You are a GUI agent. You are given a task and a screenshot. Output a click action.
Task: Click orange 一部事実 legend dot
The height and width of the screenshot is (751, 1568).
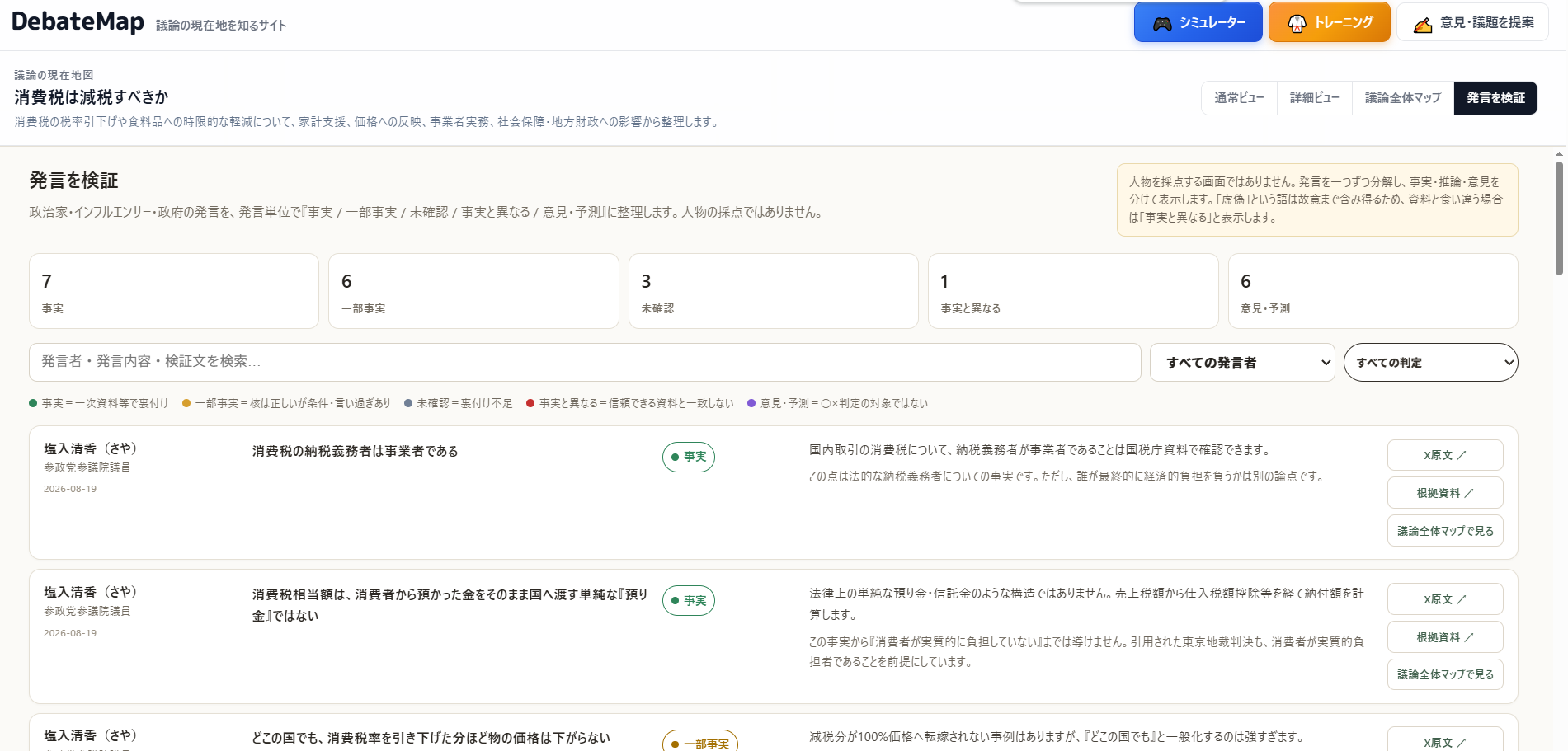(x=186, y=403)
